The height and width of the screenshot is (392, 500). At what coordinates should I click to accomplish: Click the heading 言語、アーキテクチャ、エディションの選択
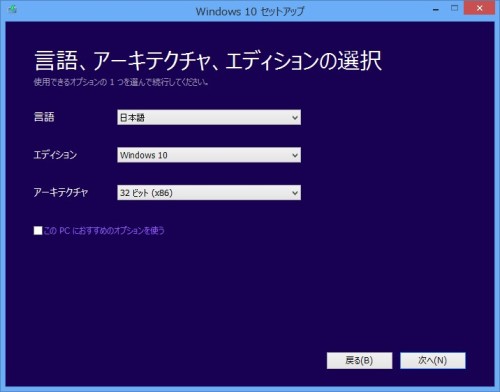point(208,61)
